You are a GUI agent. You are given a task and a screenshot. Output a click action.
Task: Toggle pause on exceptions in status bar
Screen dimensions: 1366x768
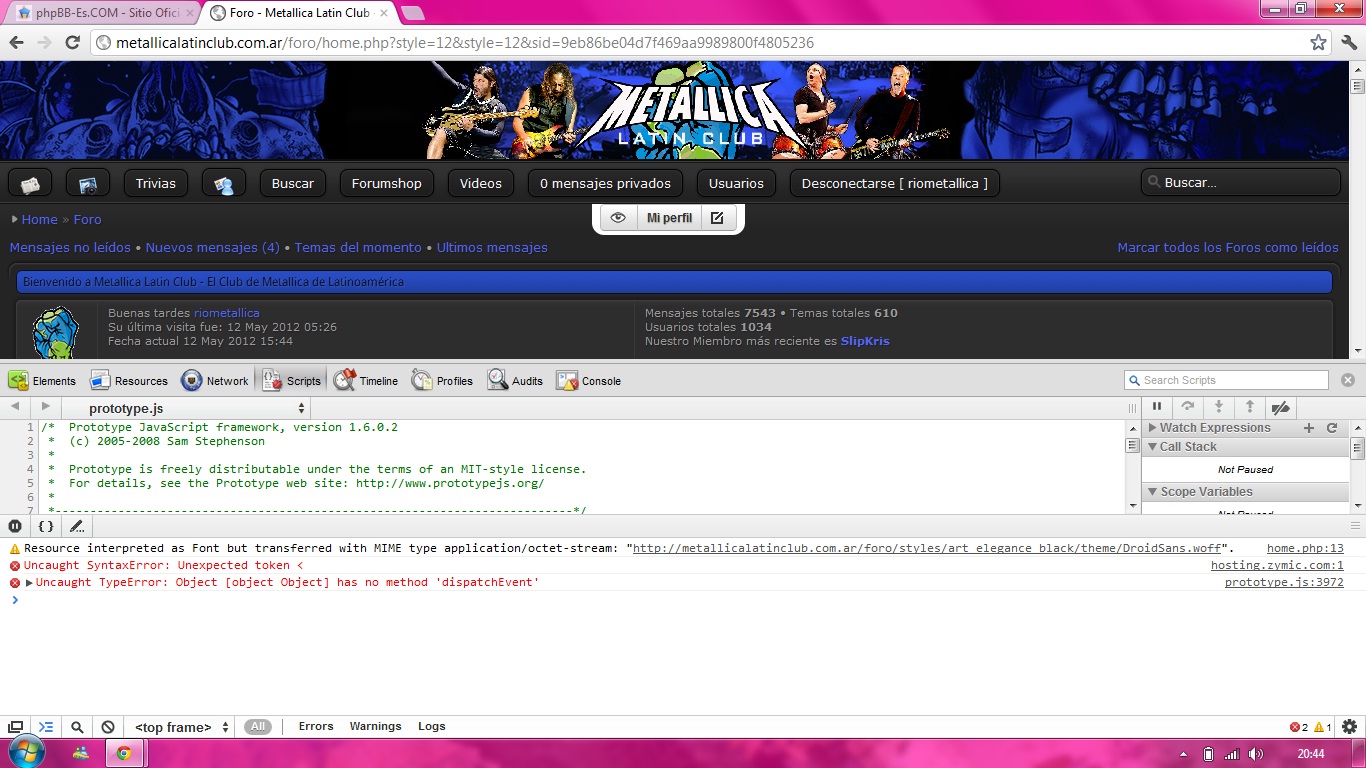click(15, 526)
